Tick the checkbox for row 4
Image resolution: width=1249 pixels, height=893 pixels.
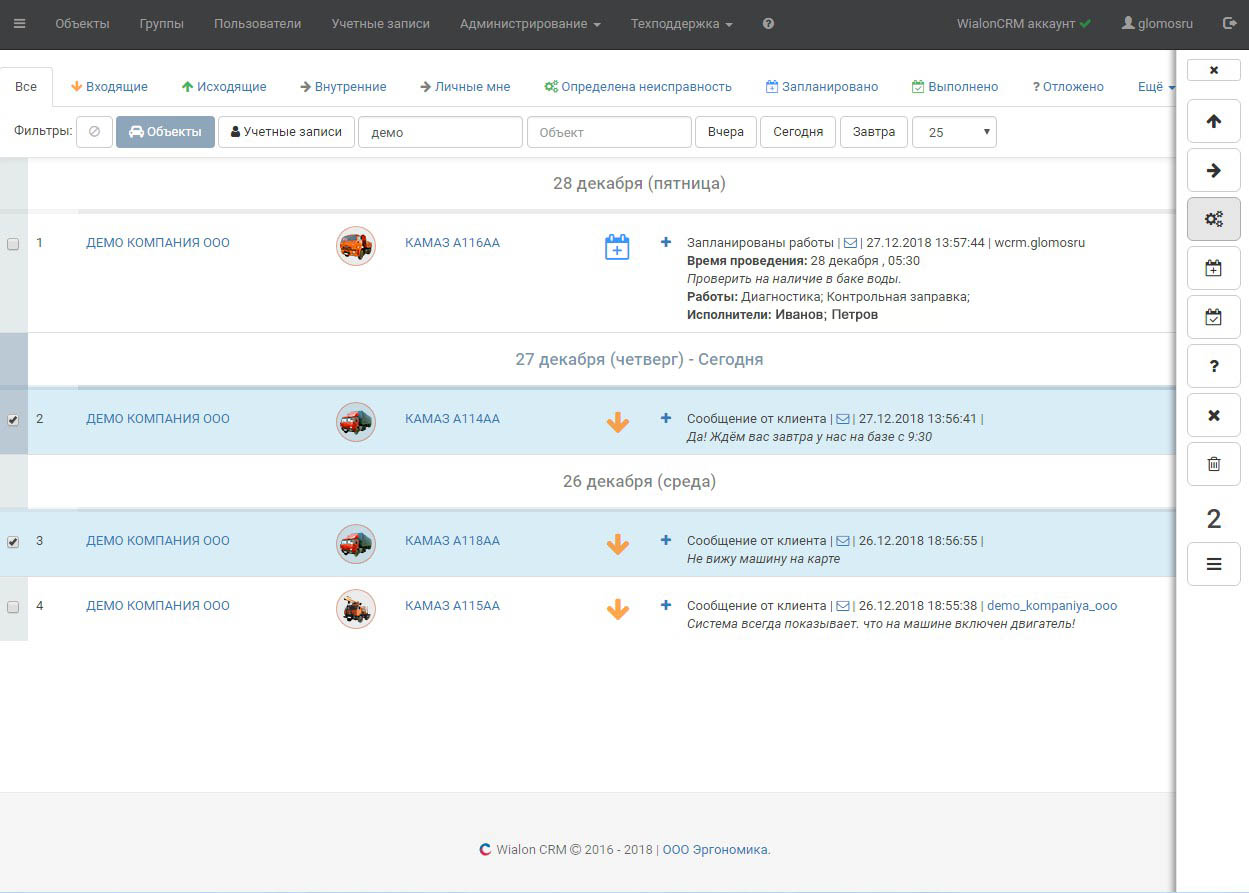[x=13, y=607]
